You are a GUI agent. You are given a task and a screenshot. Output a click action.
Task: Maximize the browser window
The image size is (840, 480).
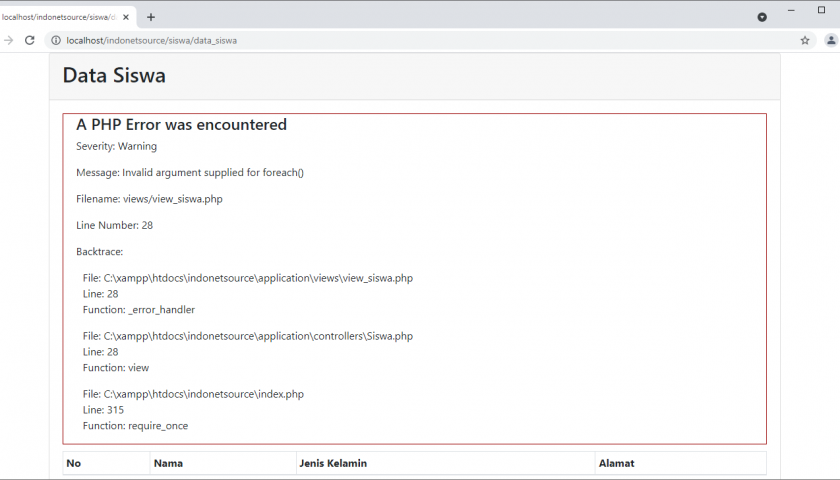click(821, 10)
